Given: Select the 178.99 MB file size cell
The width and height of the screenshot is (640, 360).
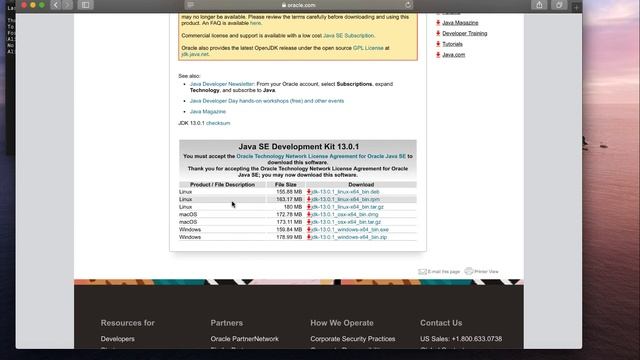Looking at the screenshot, I should (x=289, y=237).
